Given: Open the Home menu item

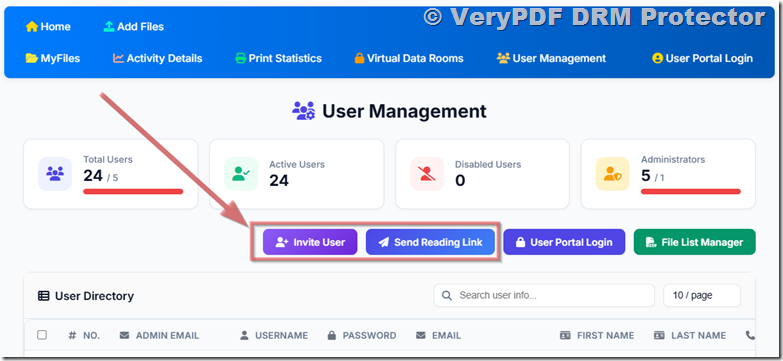Looking at the screenshot, I should 48,27.
